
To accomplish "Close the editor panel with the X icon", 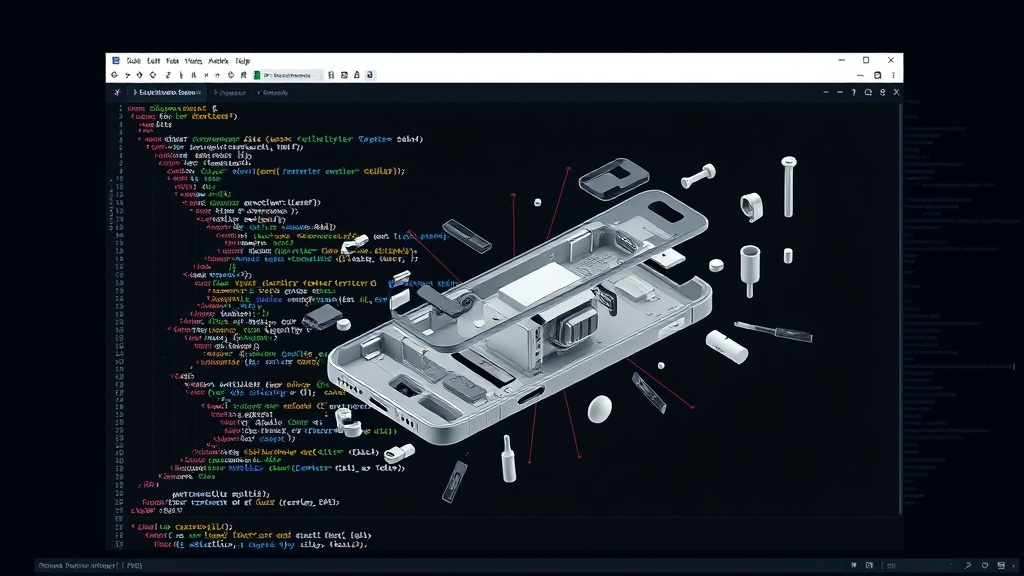I will pyautogui.click(x=896, y=93).
